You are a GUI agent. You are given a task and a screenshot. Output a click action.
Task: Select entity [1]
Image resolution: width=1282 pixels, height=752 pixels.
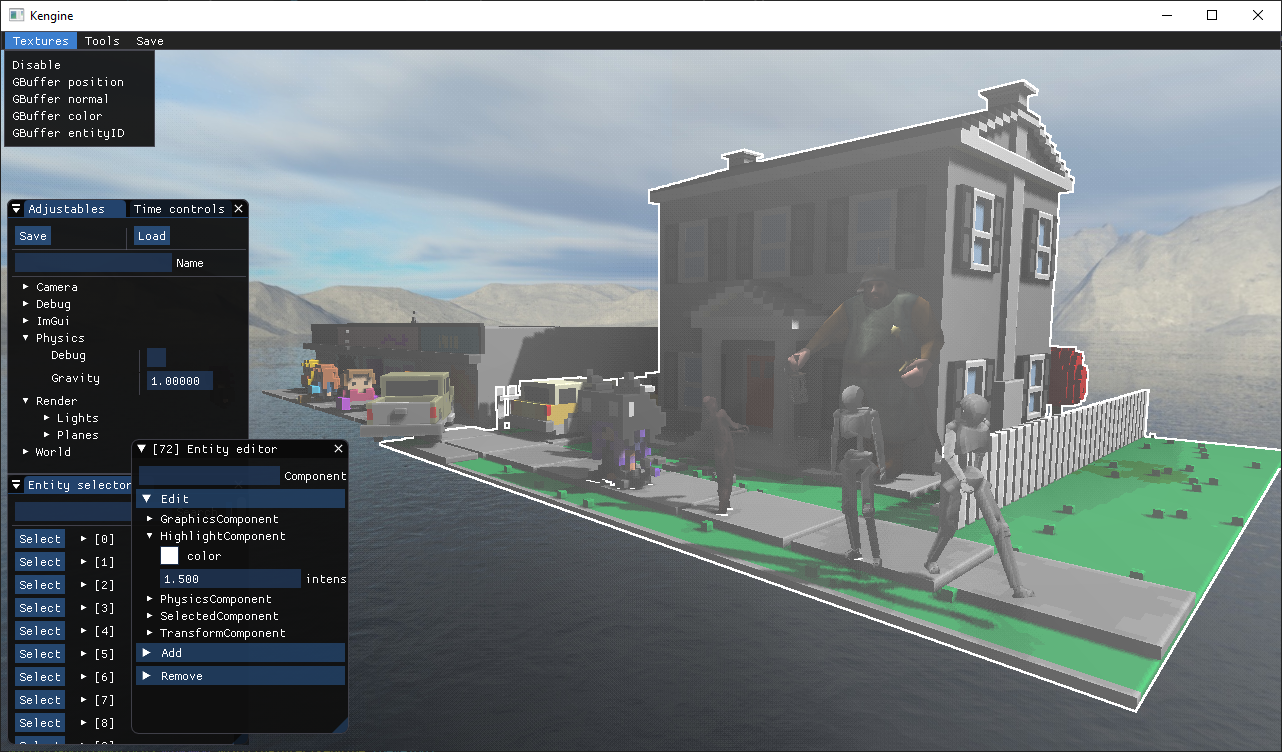point(40,562)
